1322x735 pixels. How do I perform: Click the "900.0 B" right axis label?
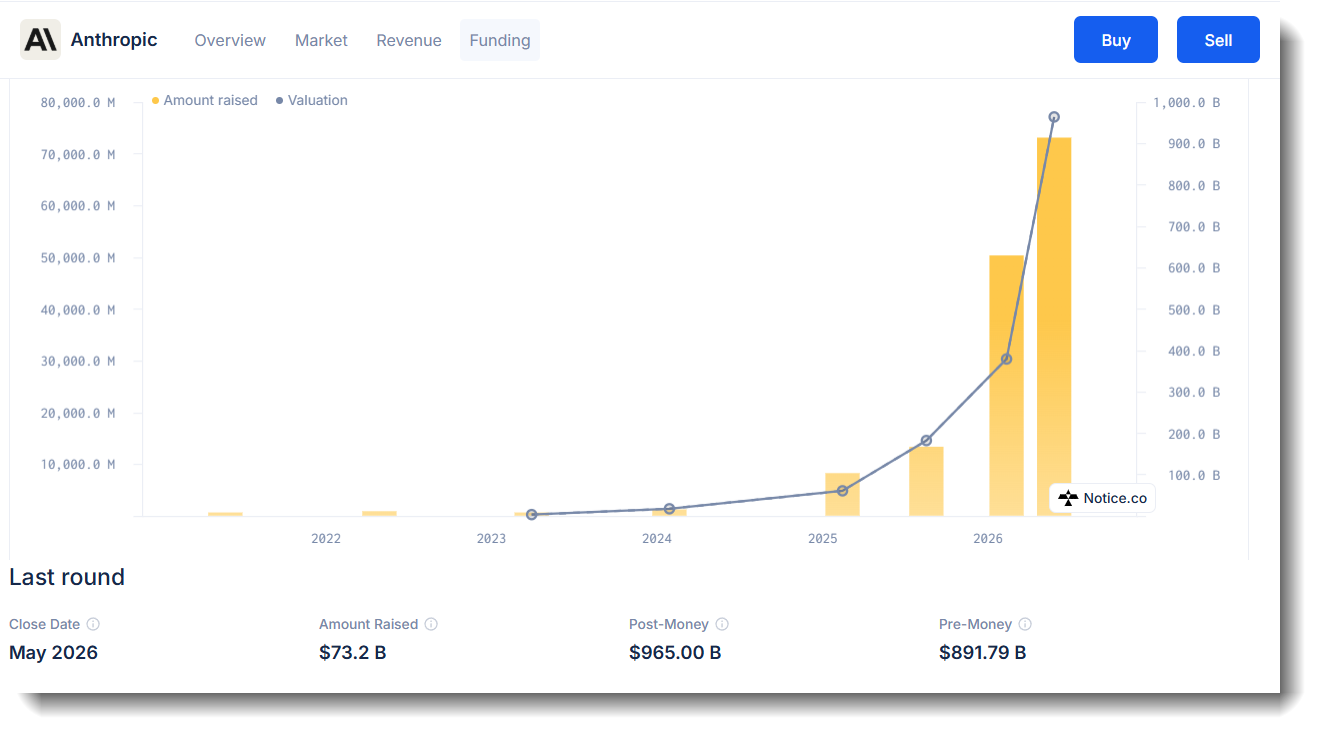[x=1194, y=143]
